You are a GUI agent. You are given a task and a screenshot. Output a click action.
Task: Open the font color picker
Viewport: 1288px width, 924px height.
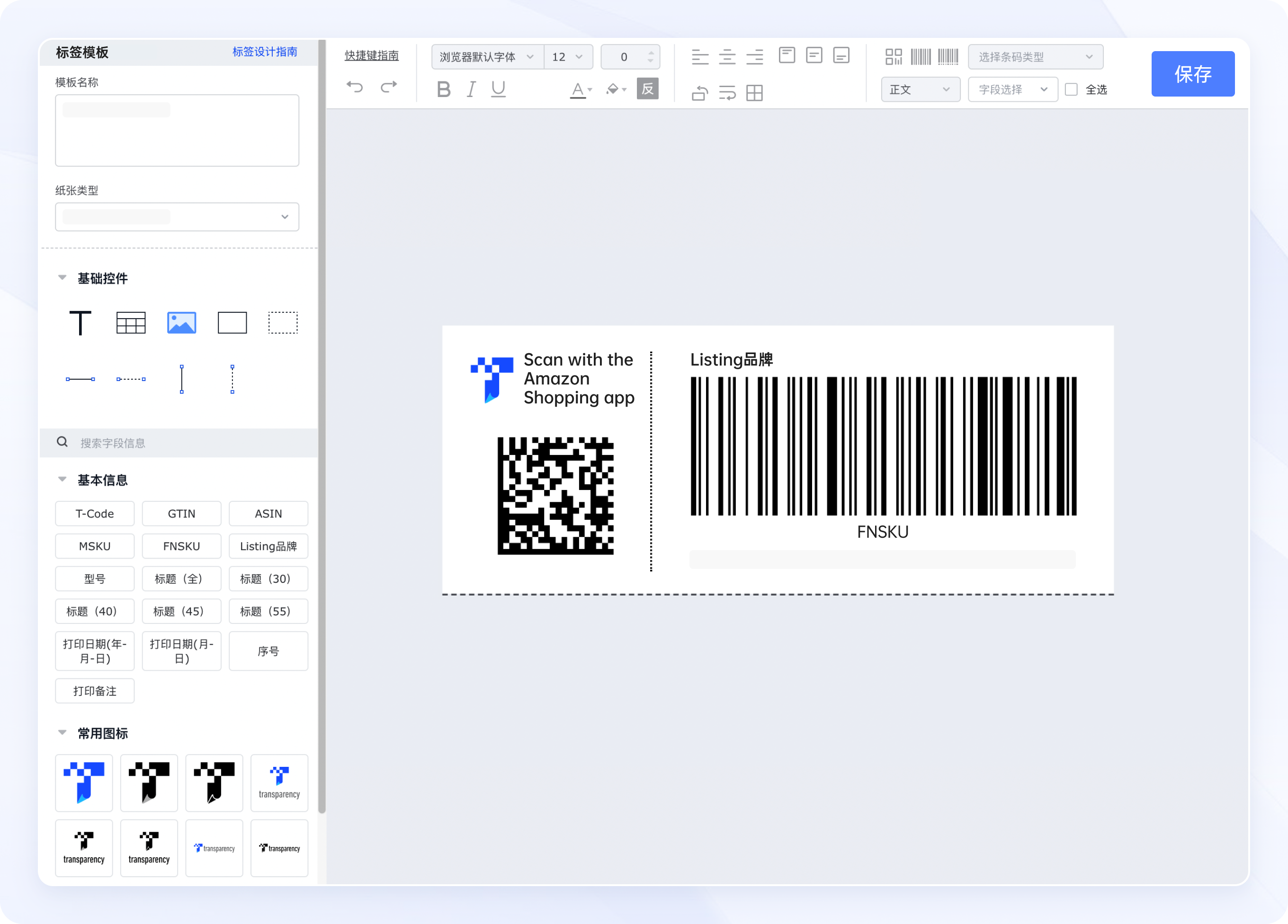click(581, 89)
